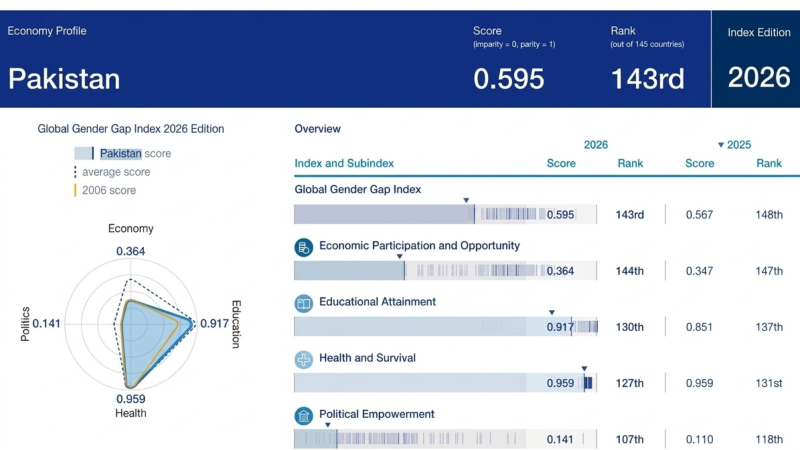Click the 2025 Rank column header

769,163
